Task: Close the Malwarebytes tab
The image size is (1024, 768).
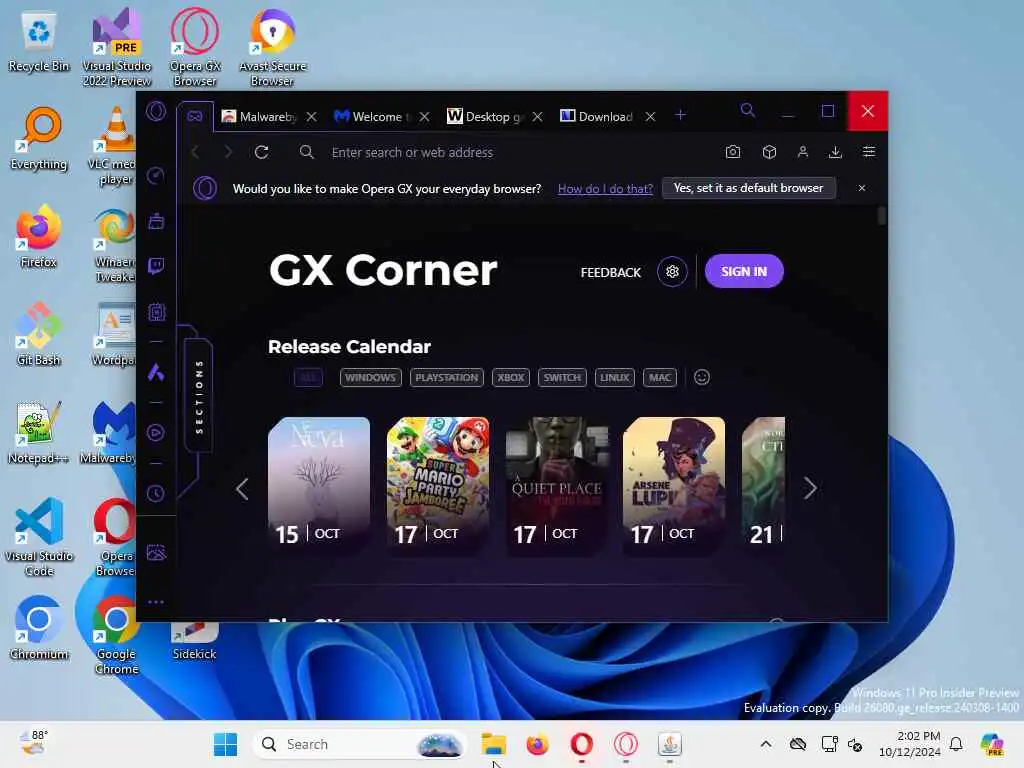Action: point(312,116)
